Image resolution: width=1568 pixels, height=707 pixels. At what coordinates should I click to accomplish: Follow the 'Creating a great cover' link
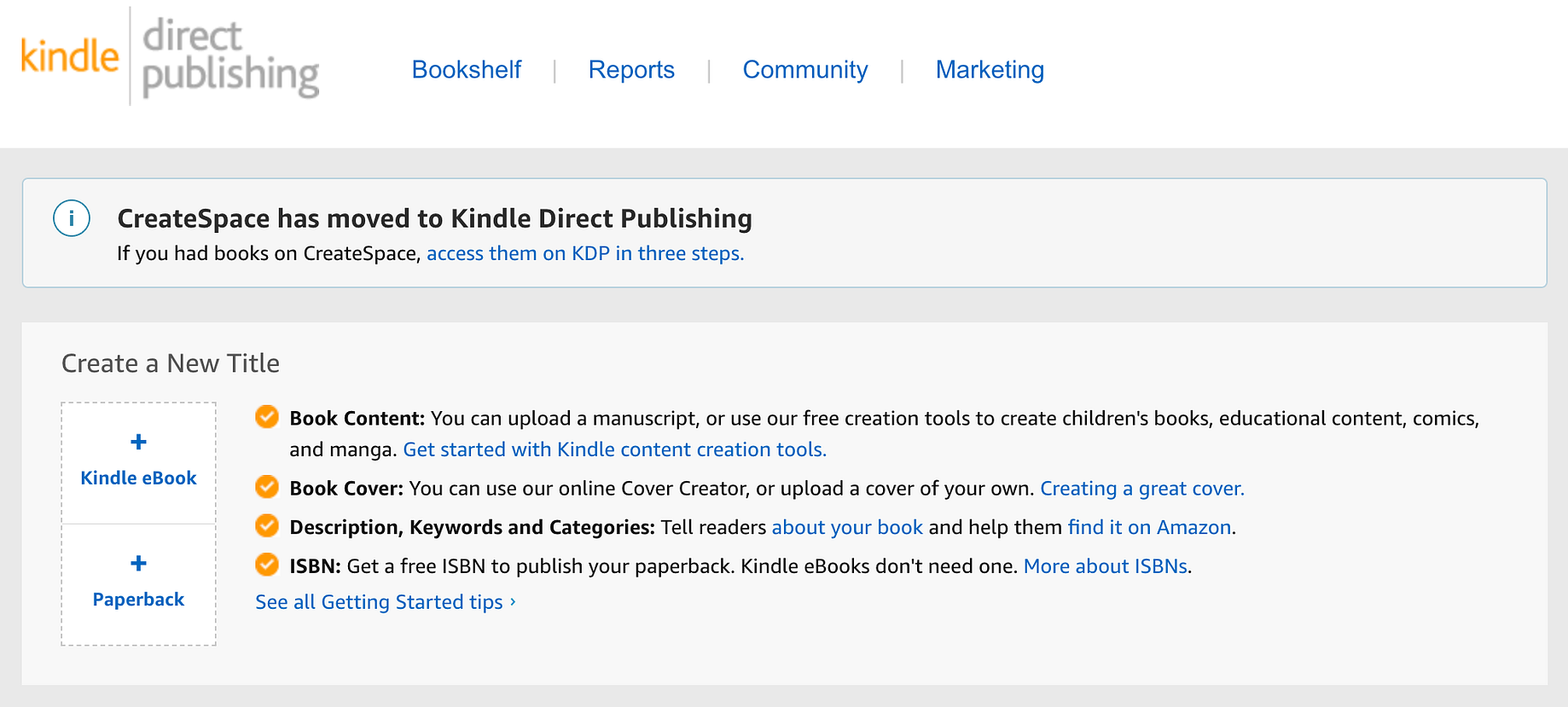[x=1142, y=489]
